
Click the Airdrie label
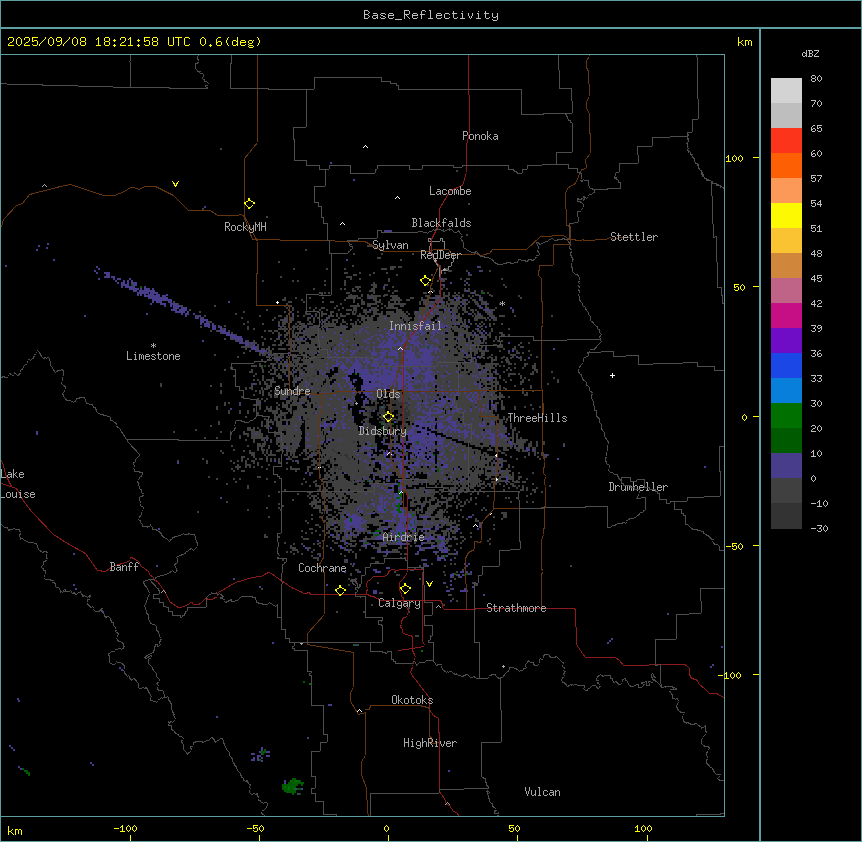(x=404, y=537)
